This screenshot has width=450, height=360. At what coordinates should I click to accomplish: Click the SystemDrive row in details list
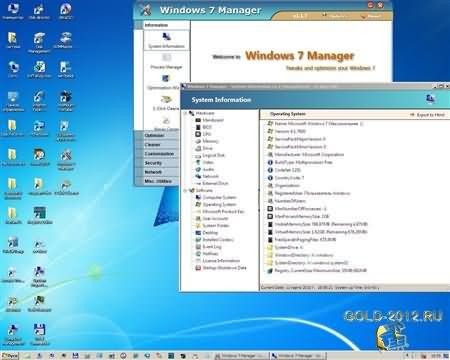(x=285, y=247)
